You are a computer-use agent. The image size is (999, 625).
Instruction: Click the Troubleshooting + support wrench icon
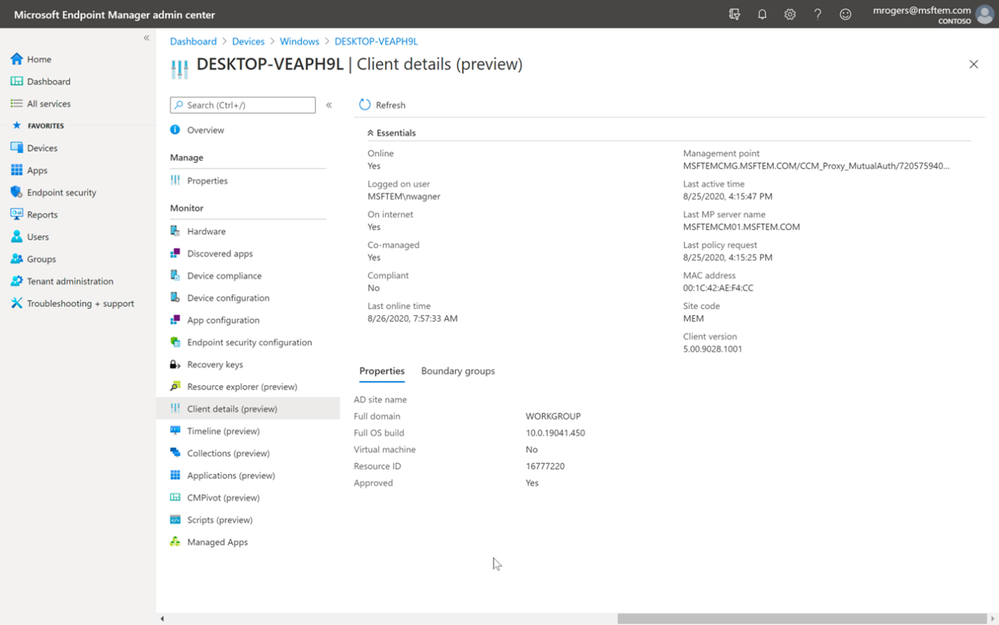tap(17, 303)
